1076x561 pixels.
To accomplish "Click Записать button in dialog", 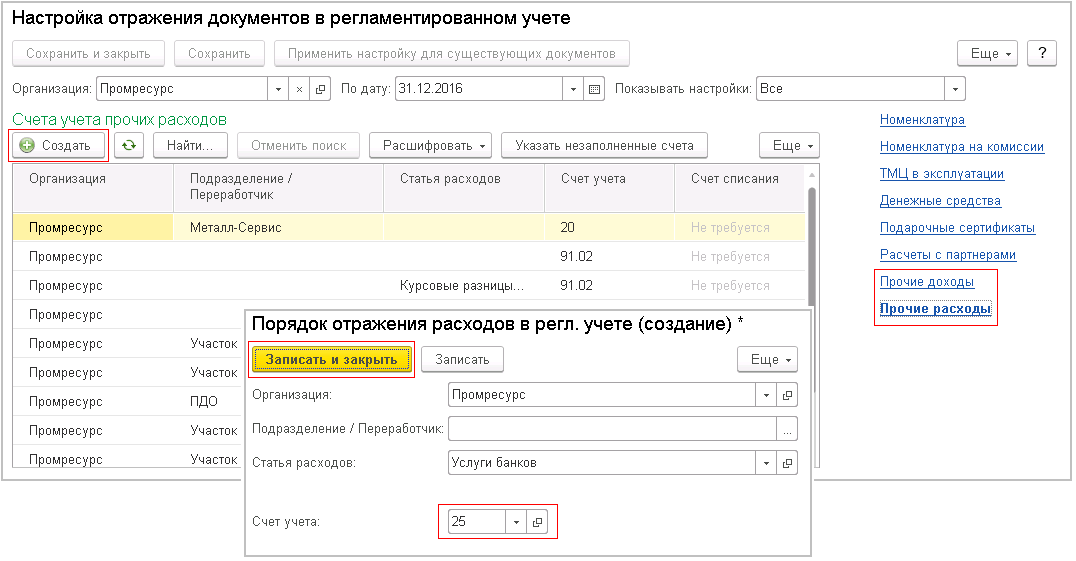I will (462, 359).
